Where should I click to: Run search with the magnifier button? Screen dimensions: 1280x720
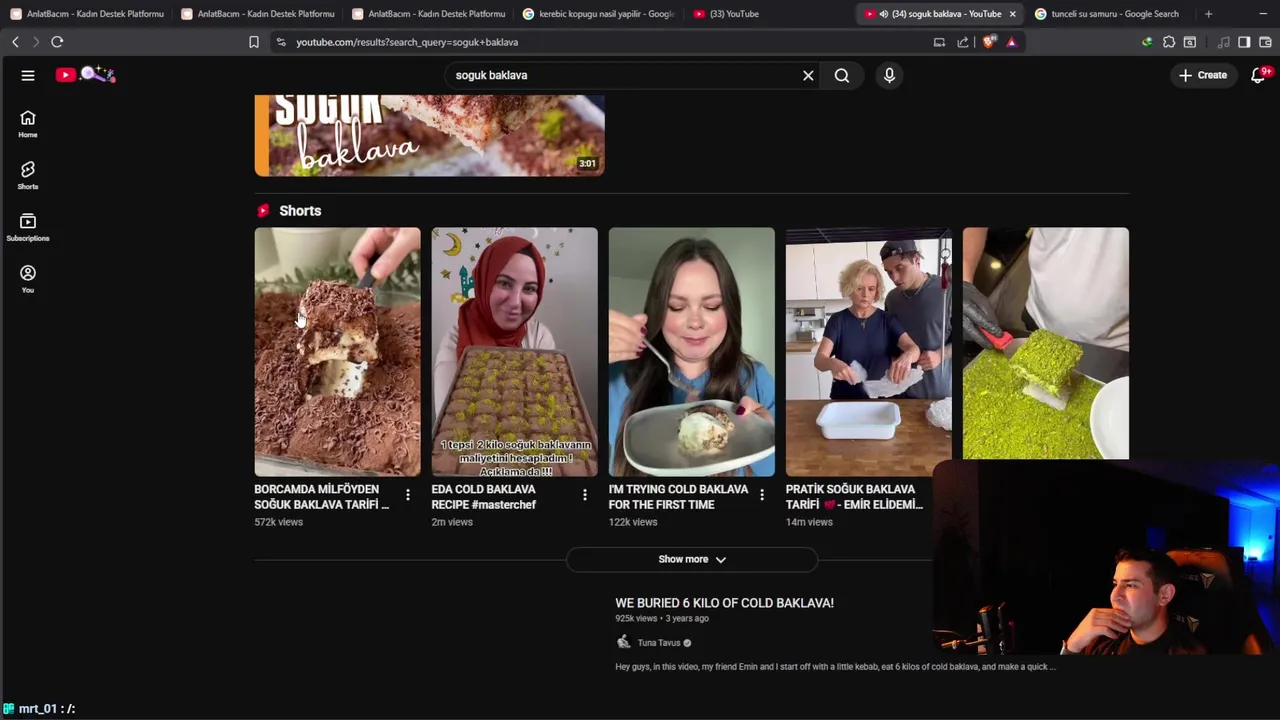tap(842, 75)
